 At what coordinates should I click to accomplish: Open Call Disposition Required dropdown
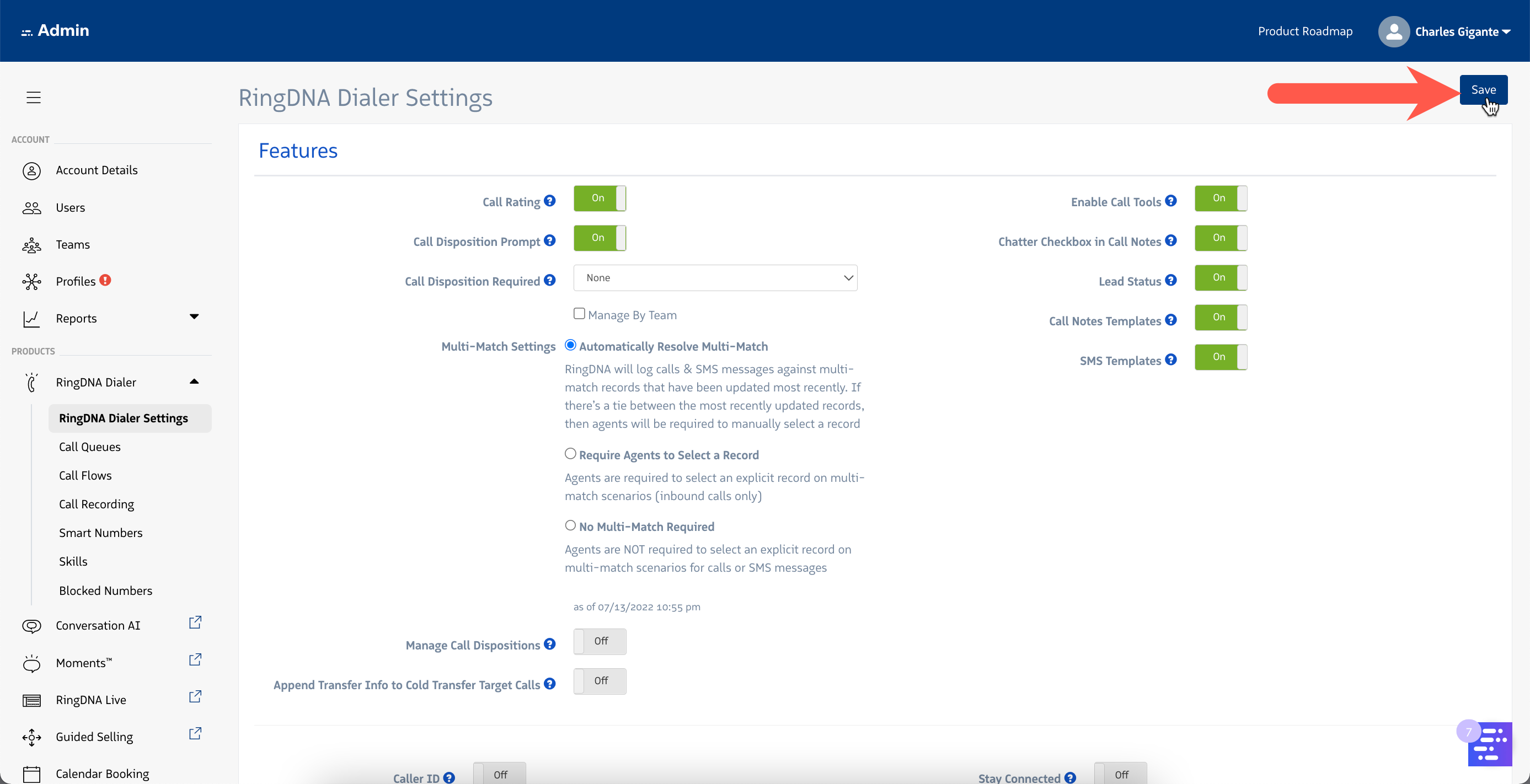coord(715,278)
